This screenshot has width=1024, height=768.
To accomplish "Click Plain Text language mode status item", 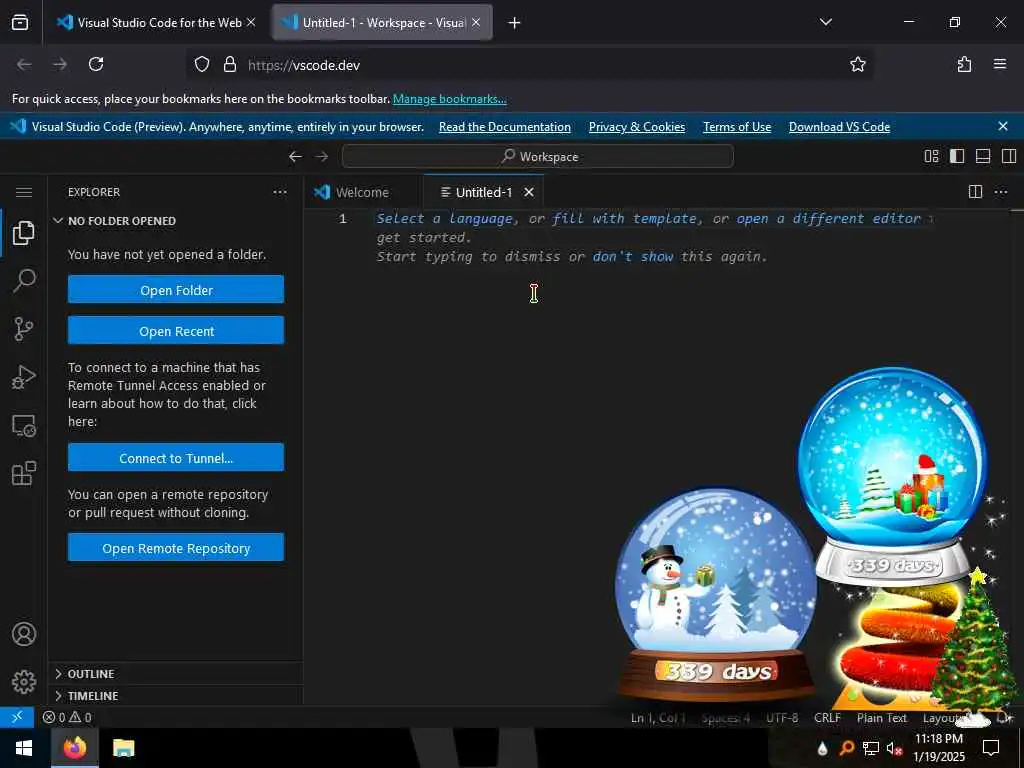I will (x=882, y=718).
